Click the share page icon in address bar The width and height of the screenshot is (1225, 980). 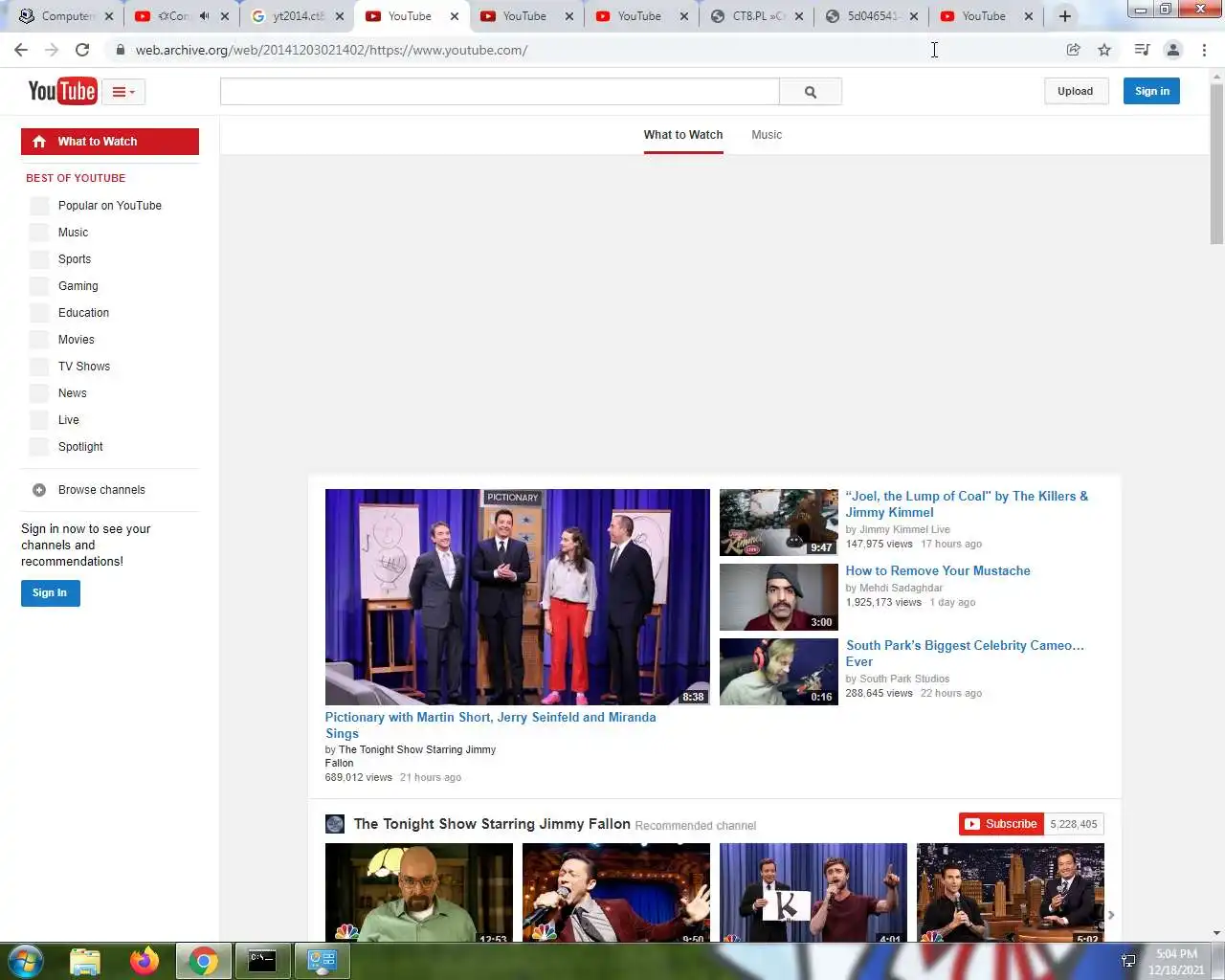tap(1074, 50)
